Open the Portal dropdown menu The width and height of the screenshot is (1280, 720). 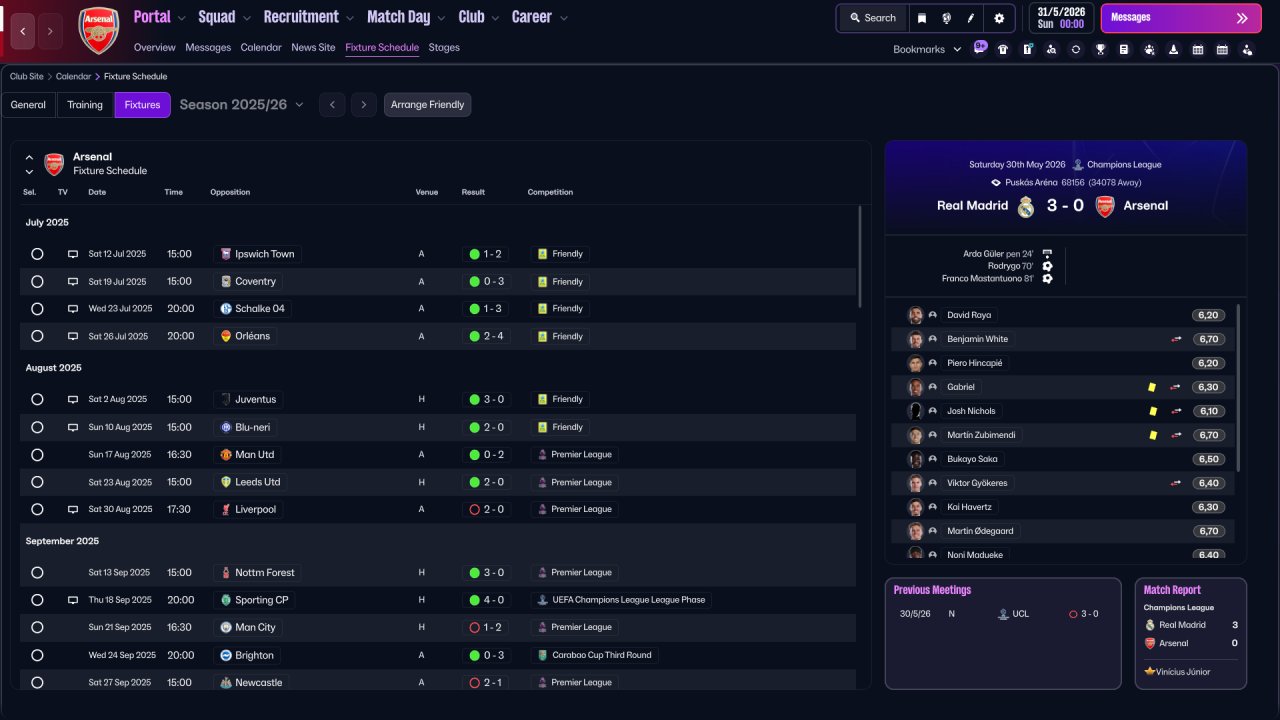[x=160, y=17]
